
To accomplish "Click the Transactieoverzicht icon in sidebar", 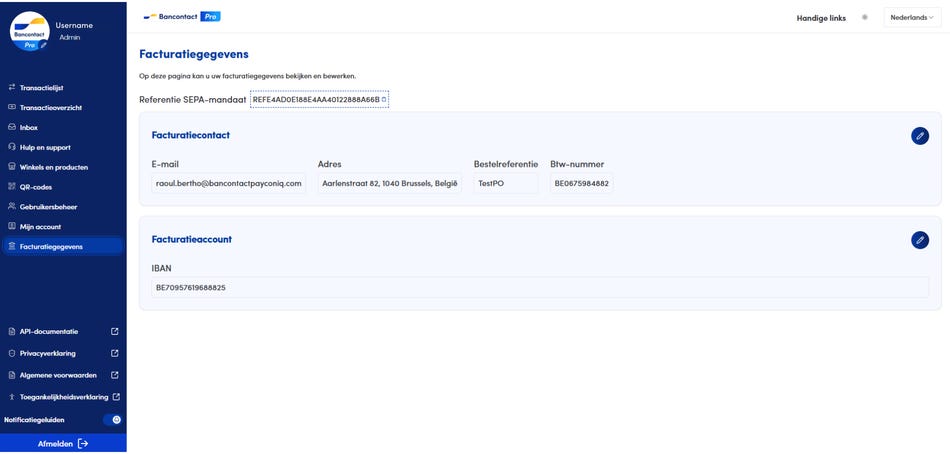I will point(12,107).
